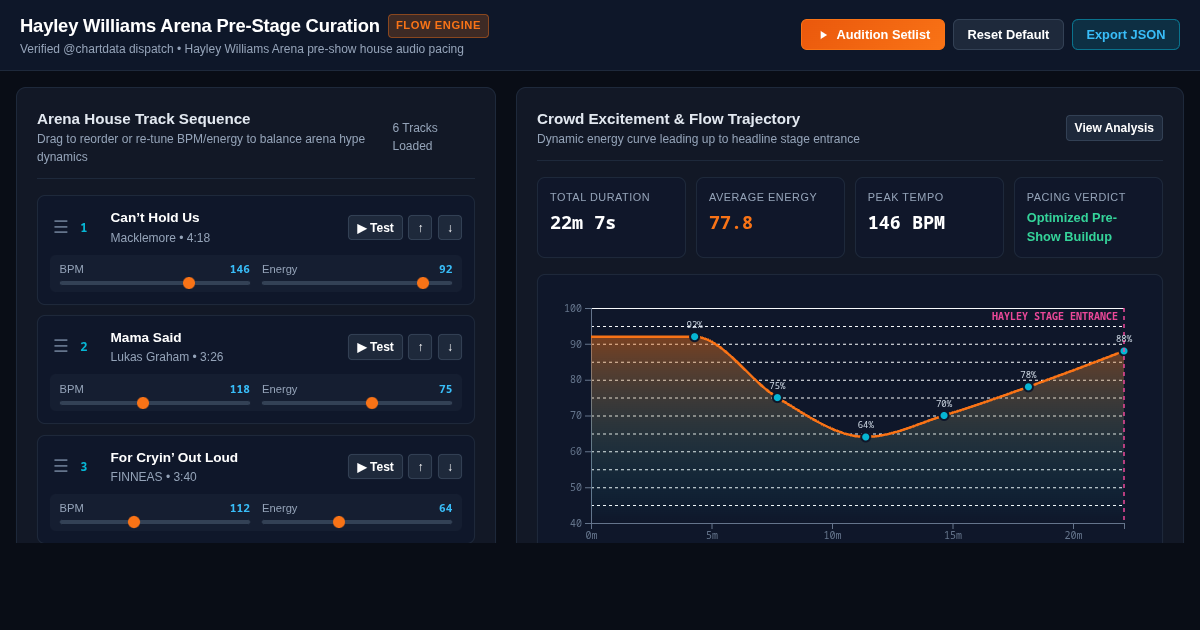The height and width of the screenshot is (630, 1200).
Task: Move For Cryin' Out Loud down
Action: point(450,467)
